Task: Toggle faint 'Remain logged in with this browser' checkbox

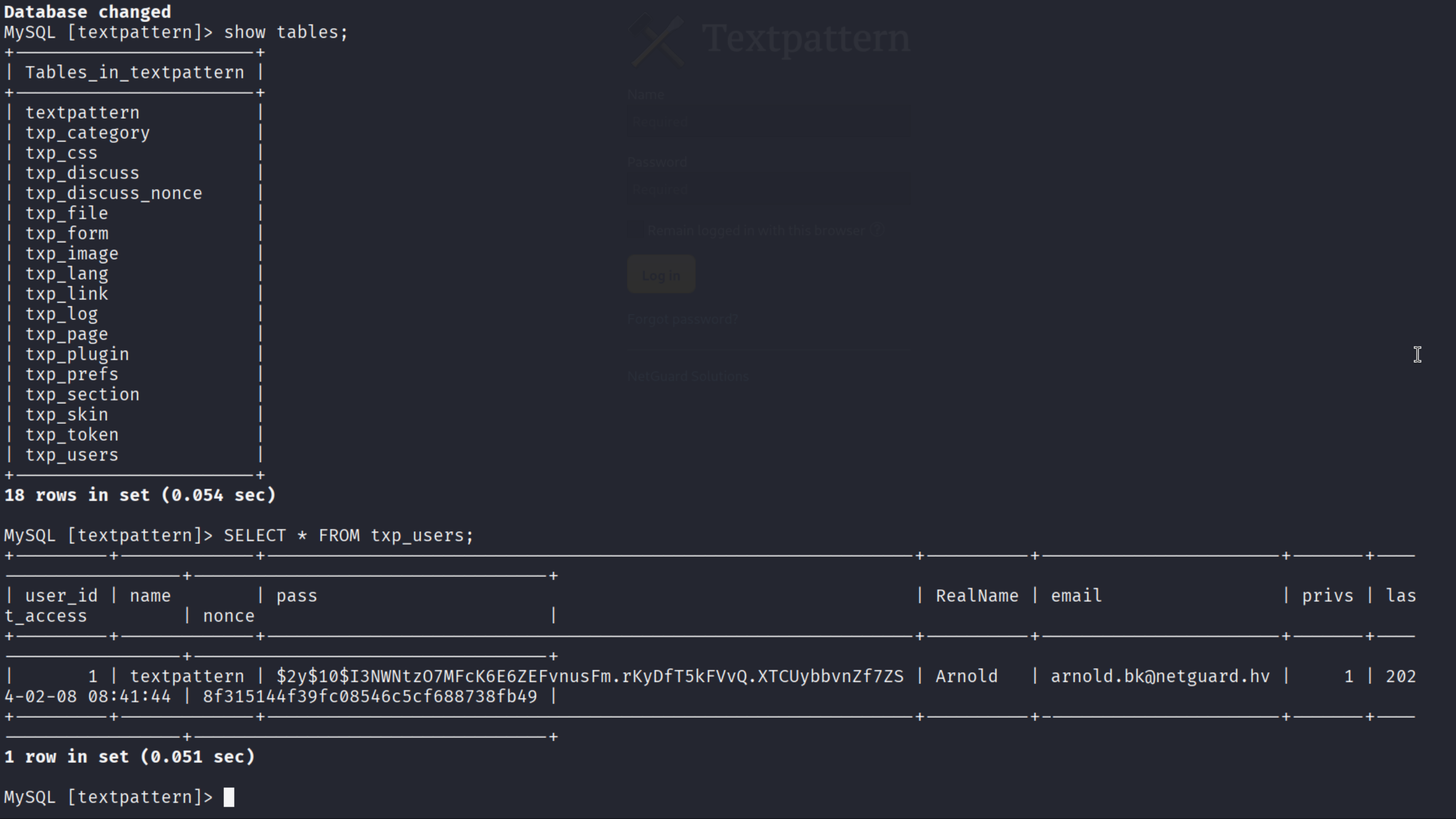Action: [635, 230]
